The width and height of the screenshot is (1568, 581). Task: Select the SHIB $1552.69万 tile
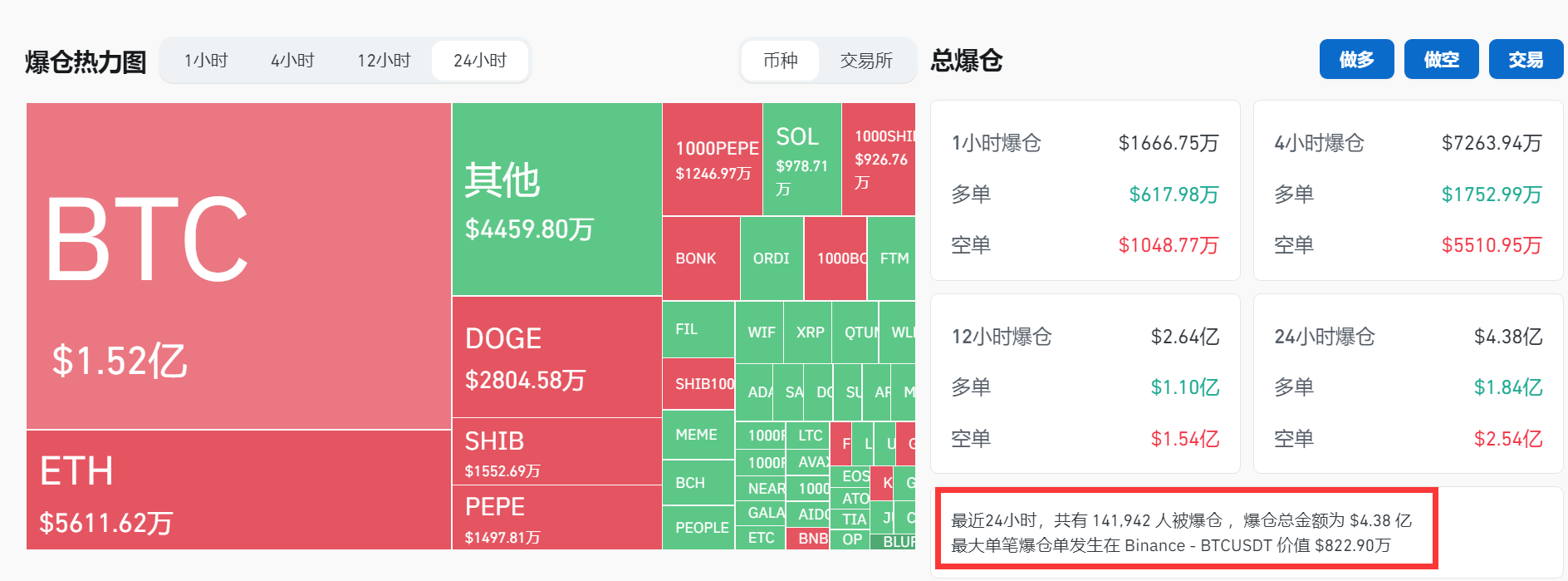556,451
